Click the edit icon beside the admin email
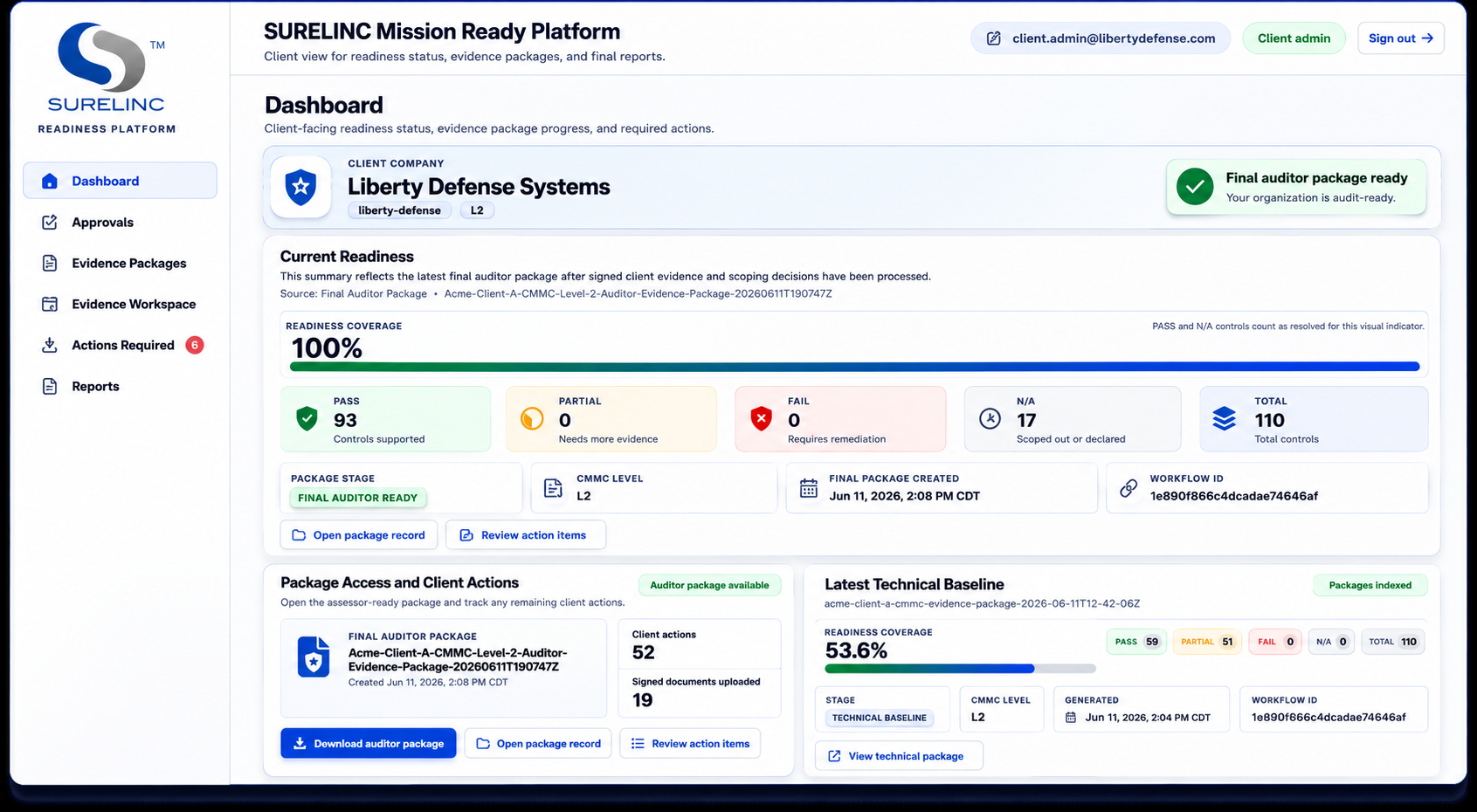This screenshot has height=812, width=1477. [993, 38]
